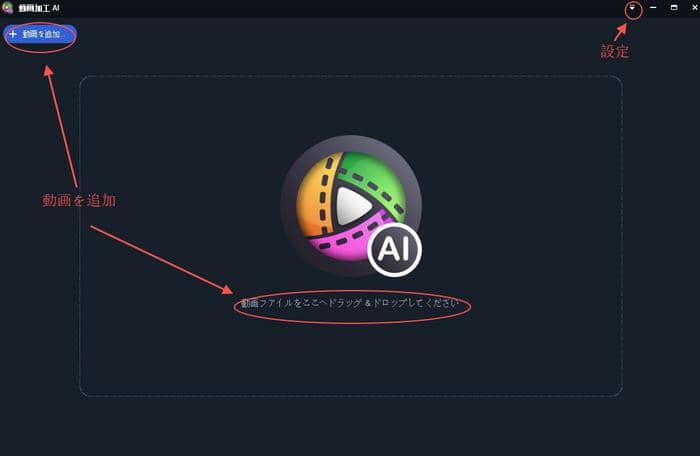Maximize the application window

[x=674, y=8]
